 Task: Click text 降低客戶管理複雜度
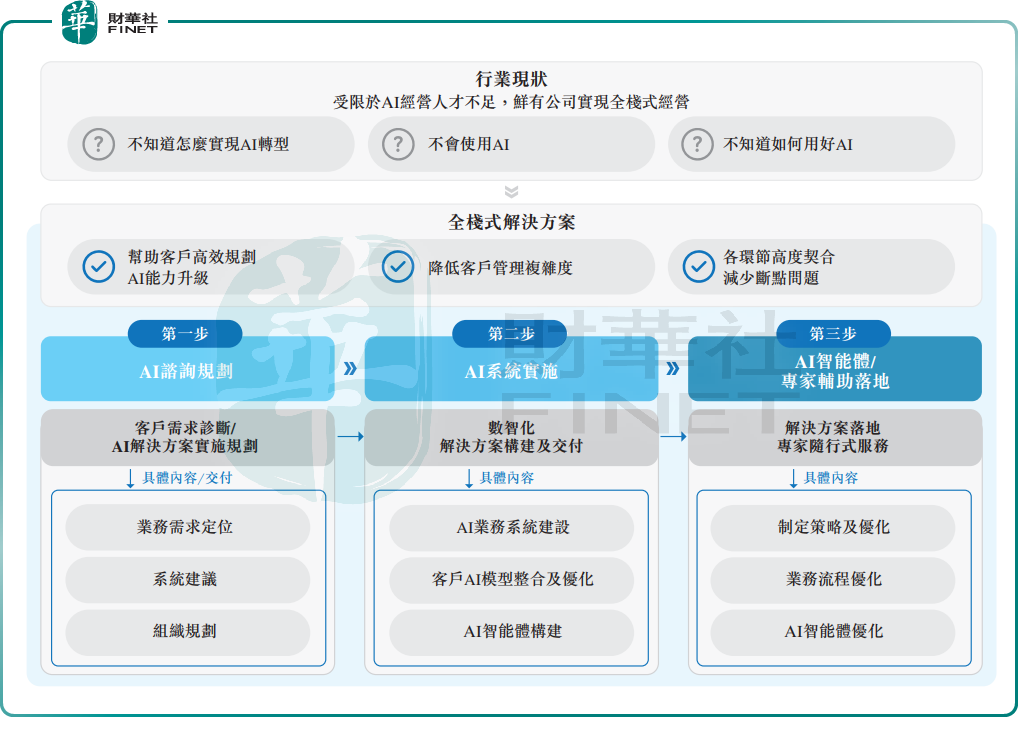(501, 268)
